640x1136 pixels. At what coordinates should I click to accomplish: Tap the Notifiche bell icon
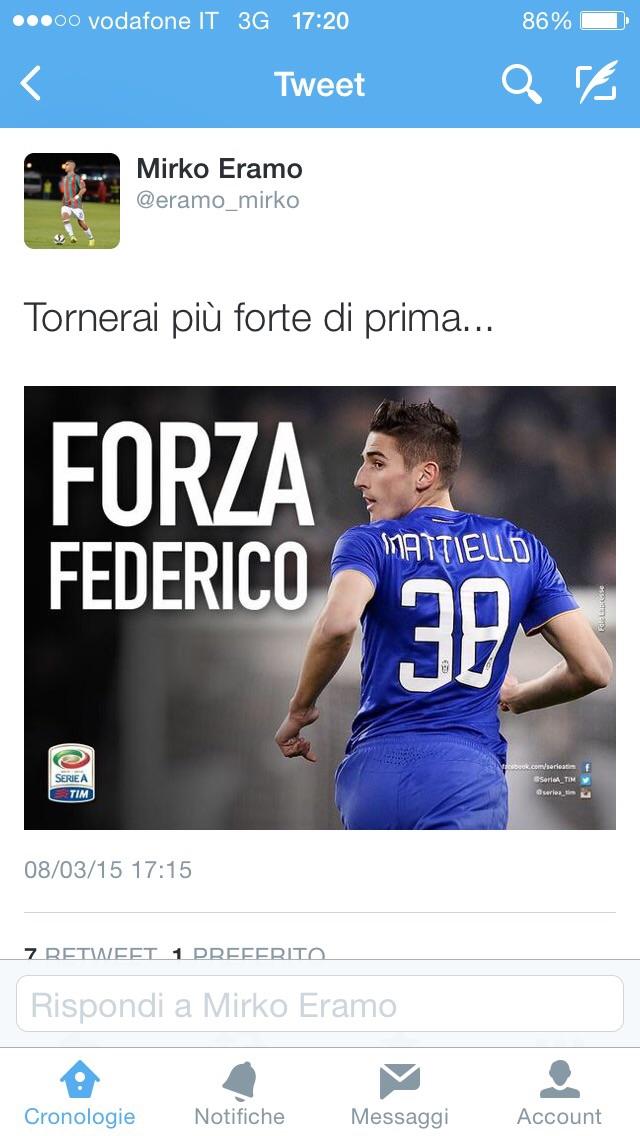point(239,1082)
